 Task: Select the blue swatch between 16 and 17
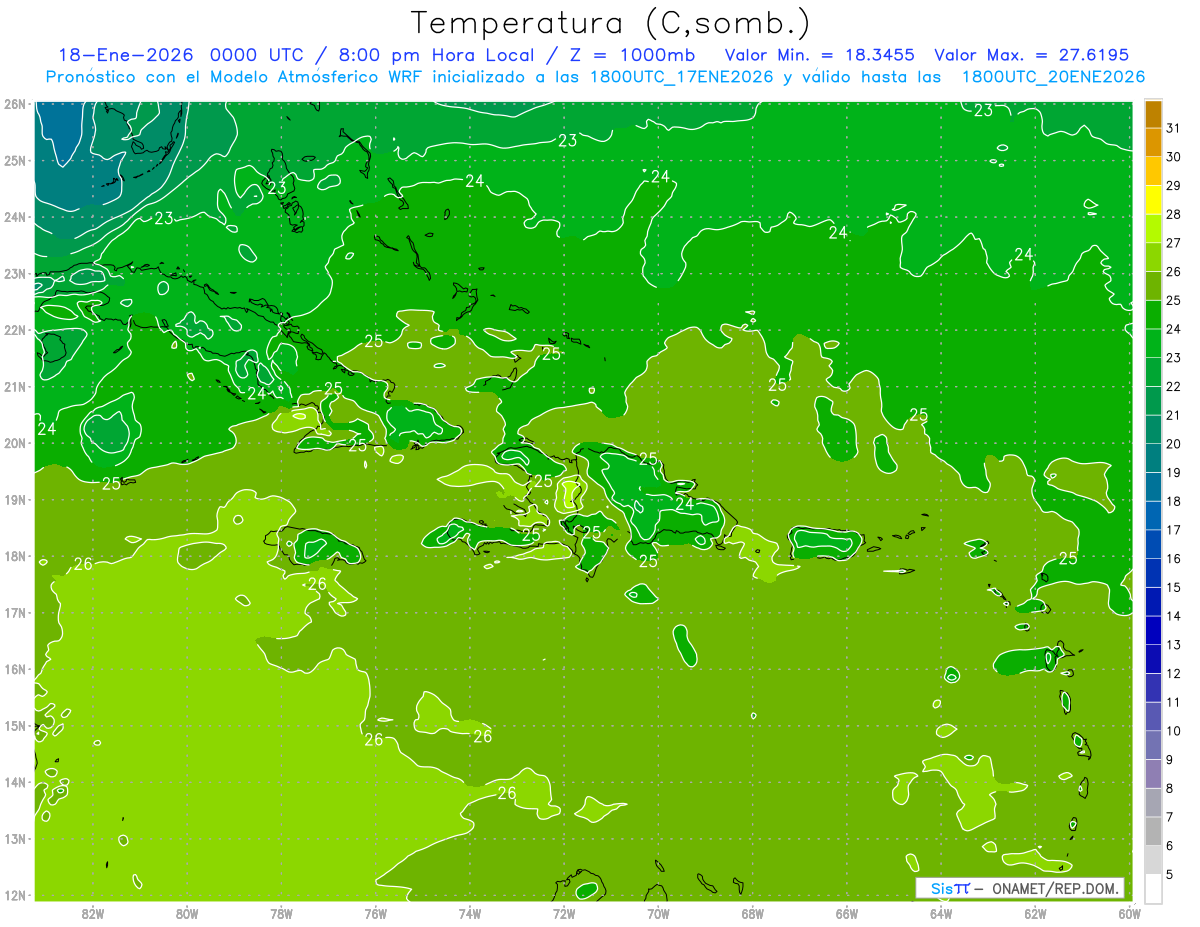(1153, 544)
